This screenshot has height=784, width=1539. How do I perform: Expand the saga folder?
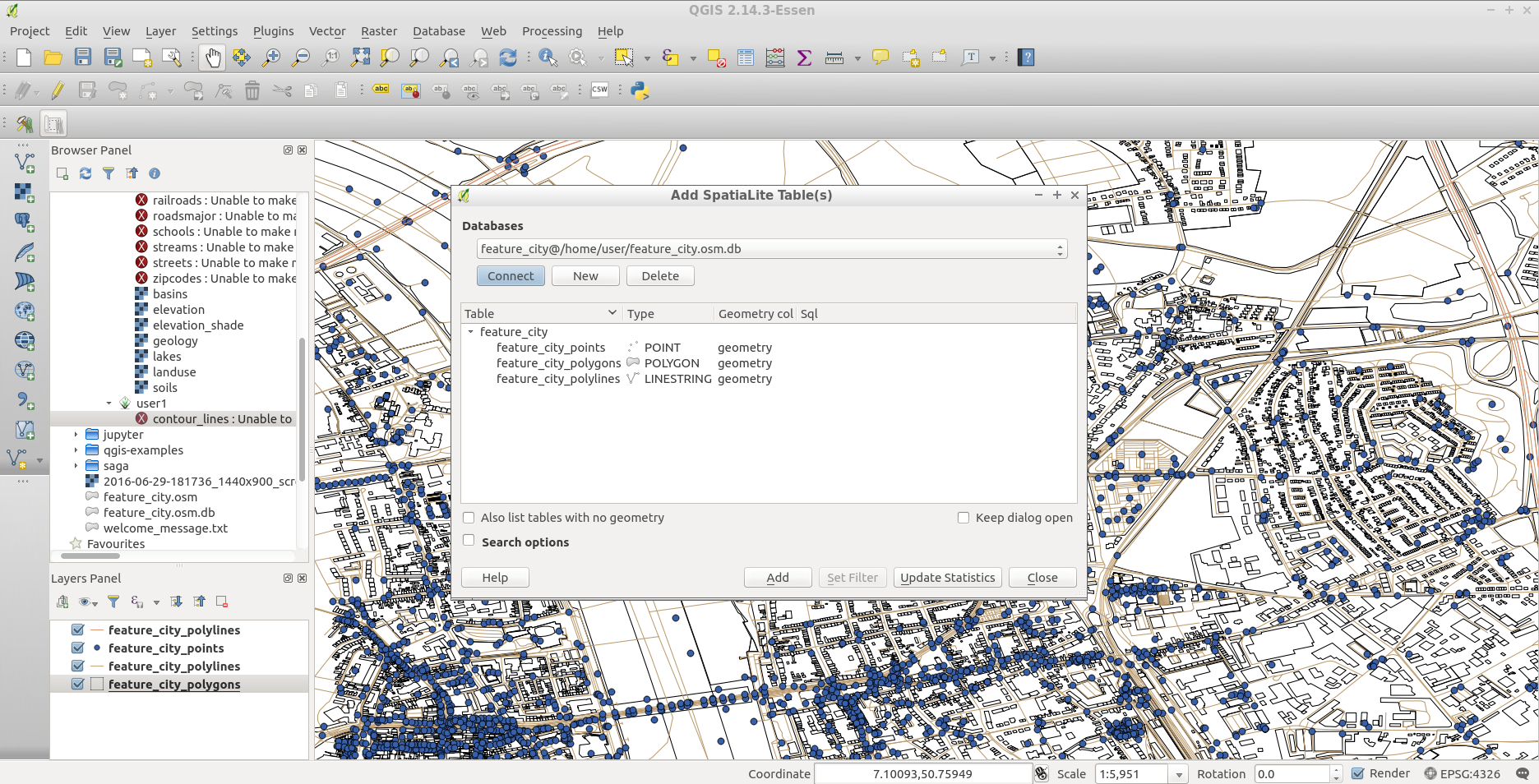(76, 466)
